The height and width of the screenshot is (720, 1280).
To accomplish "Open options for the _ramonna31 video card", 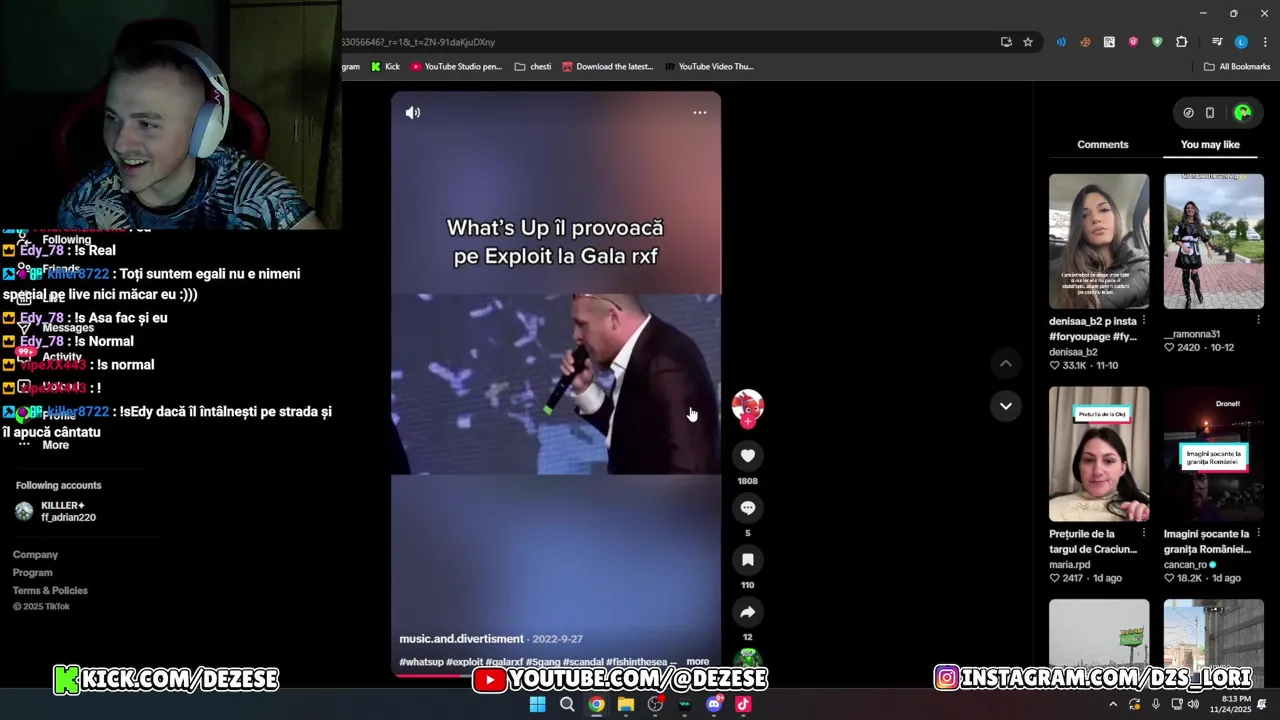I will pos(1258,321).
